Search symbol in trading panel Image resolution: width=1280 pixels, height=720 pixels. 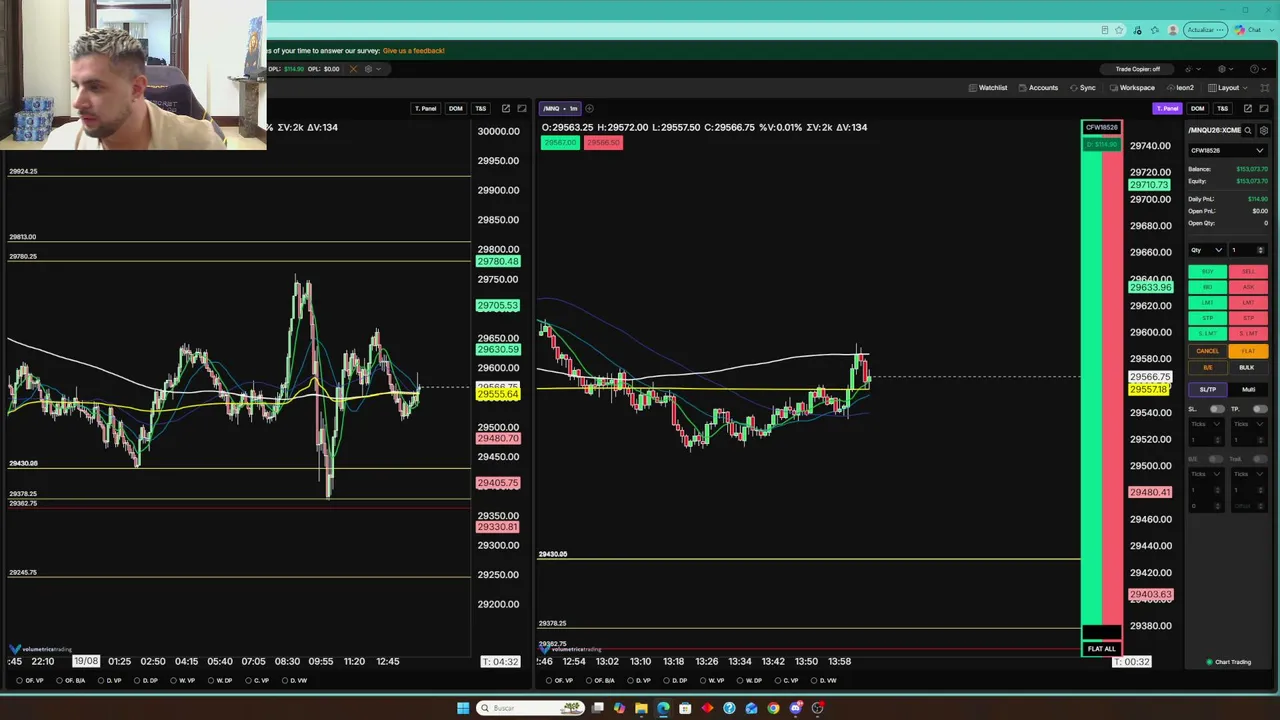(x=1250, y=130)
